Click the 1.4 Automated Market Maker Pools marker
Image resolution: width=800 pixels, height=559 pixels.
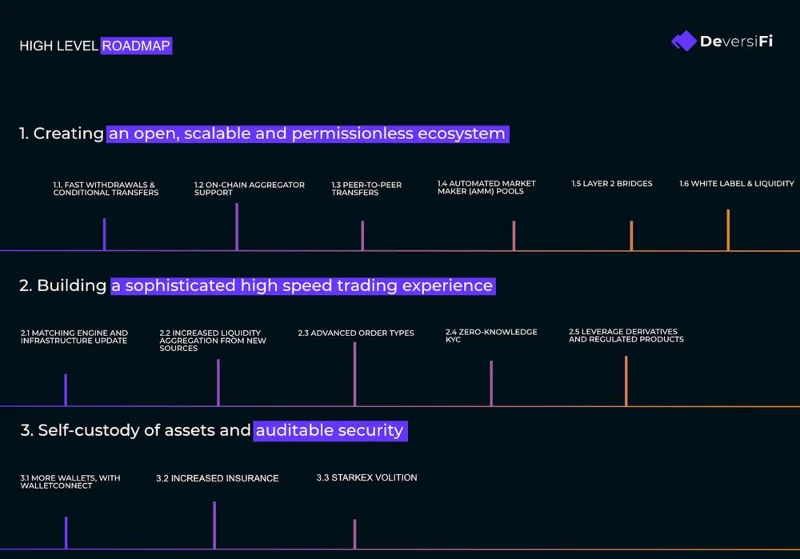[x=514, y=235]
